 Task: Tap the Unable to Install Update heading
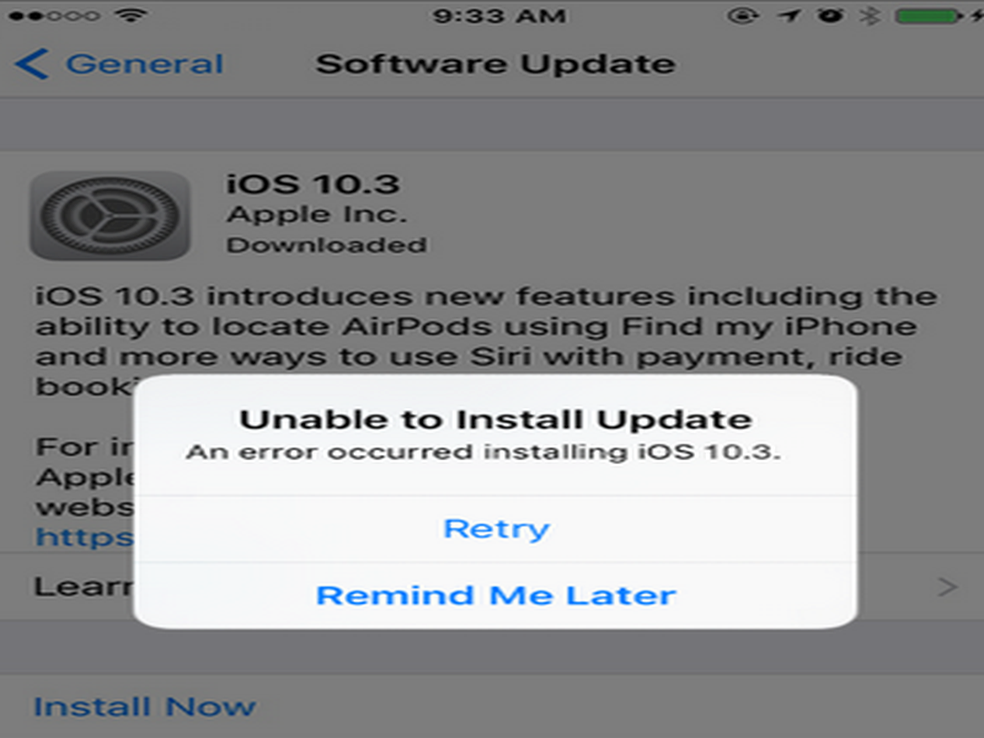(496, 420)
